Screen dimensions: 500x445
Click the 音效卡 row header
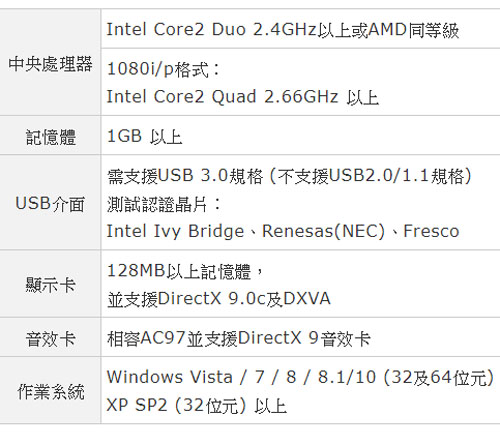pyautogui.click(x=51, y=339)
